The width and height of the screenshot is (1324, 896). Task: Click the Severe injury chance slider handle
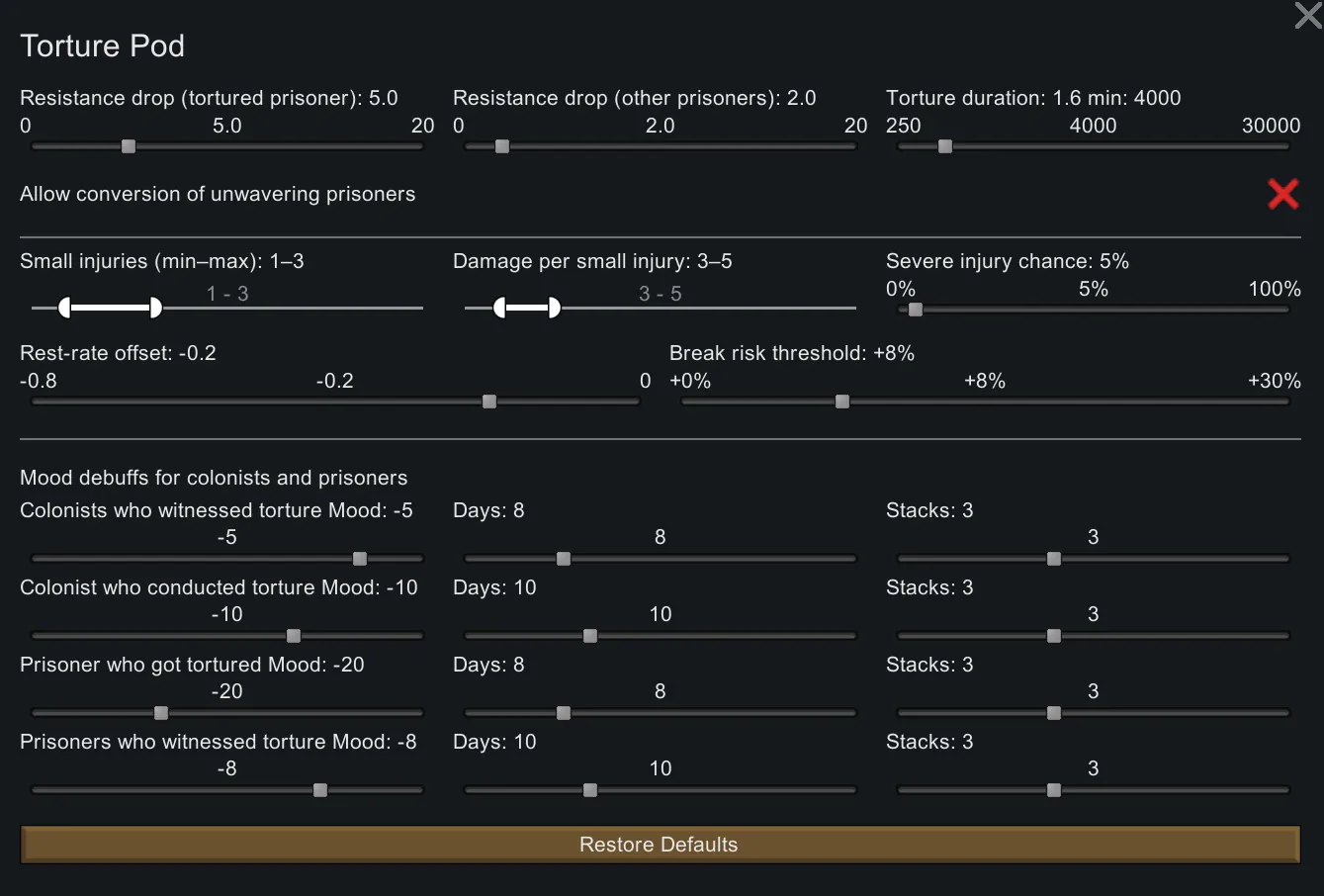(916, 310)
